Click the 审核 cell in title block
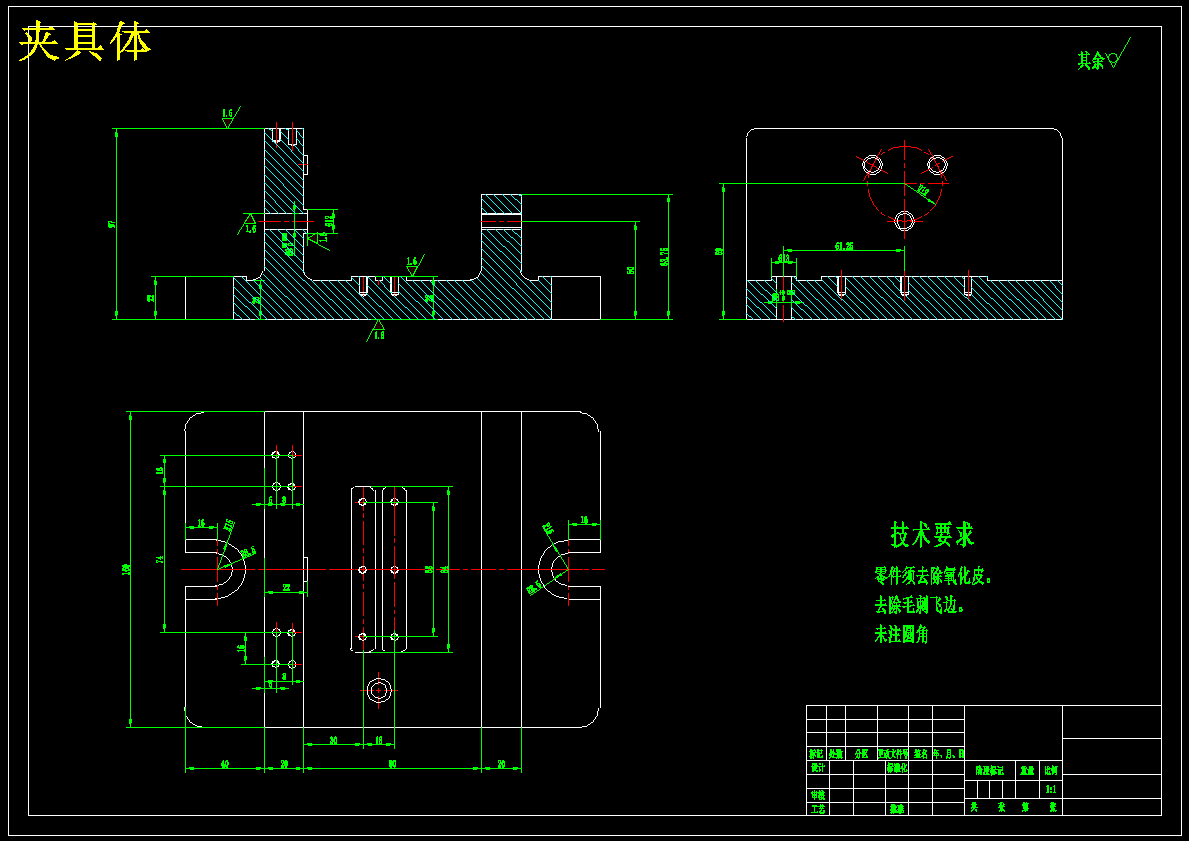1189x841 pixels. [x=817, y=795]
